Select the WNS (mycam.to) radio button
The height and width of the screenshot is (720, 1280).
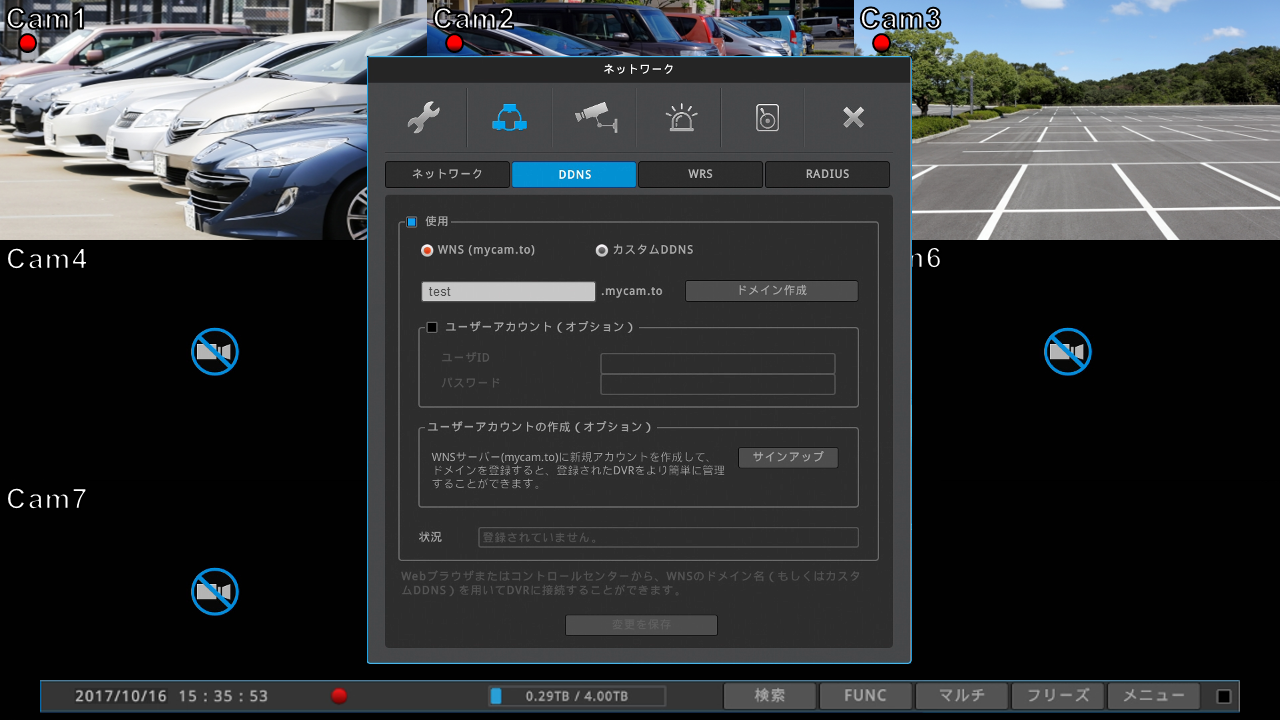click(428, 250)
